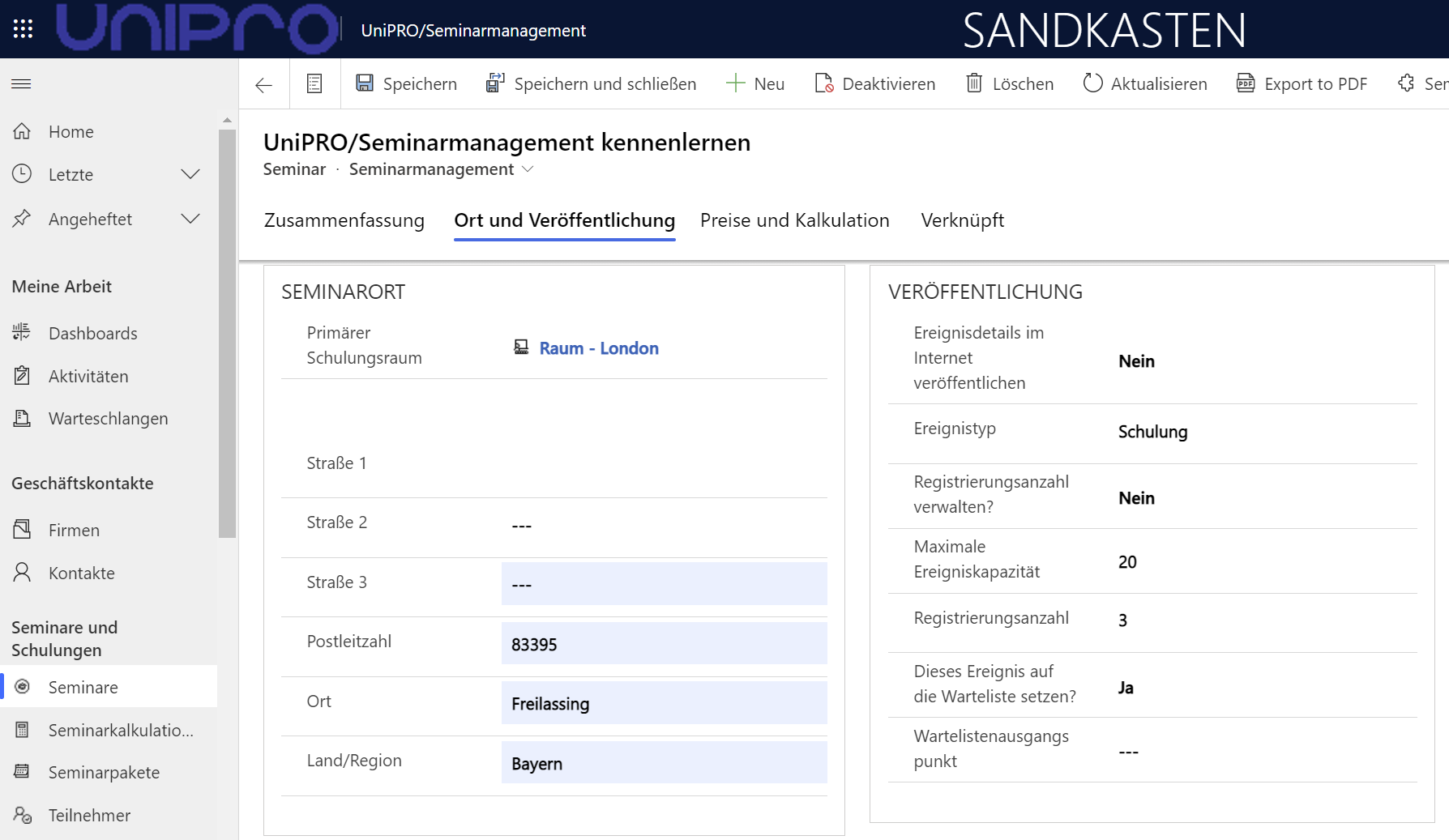
Task: Click the puzzle-piece icon in toolbar
Action: pos(1406,83)
